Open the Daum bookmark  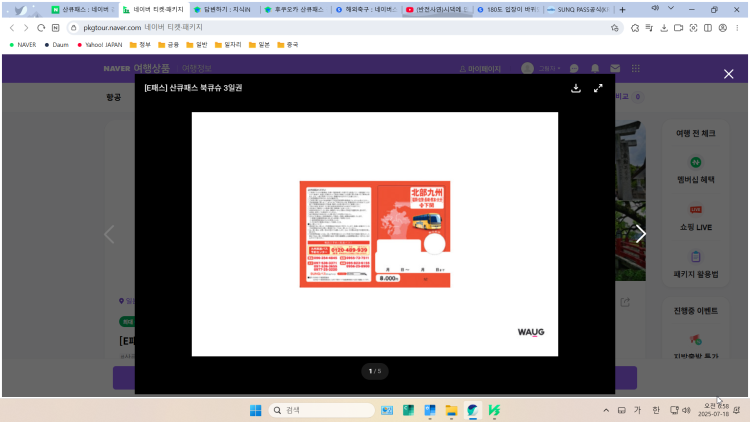56,44
